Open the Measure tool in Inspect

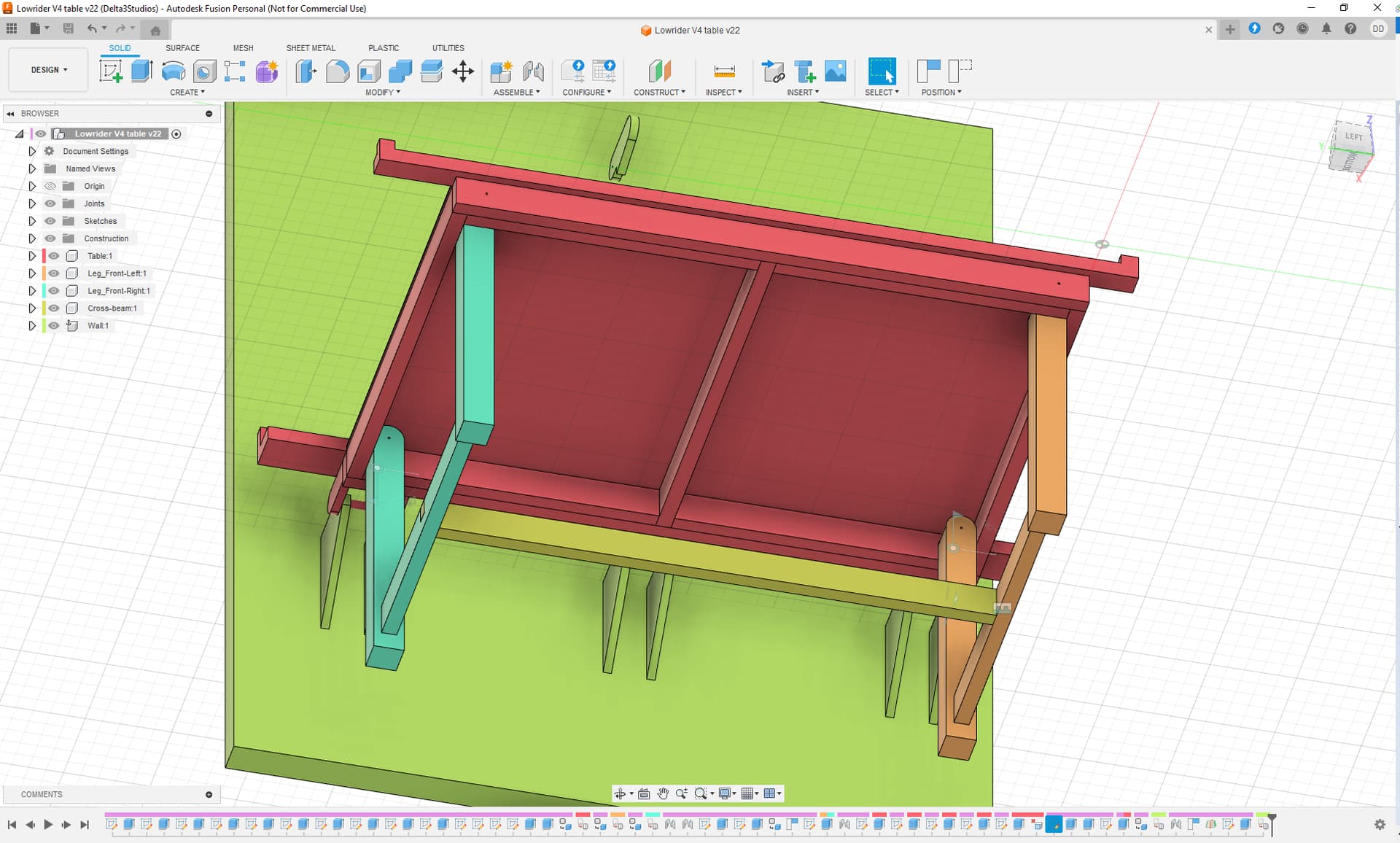pos(724,71)
